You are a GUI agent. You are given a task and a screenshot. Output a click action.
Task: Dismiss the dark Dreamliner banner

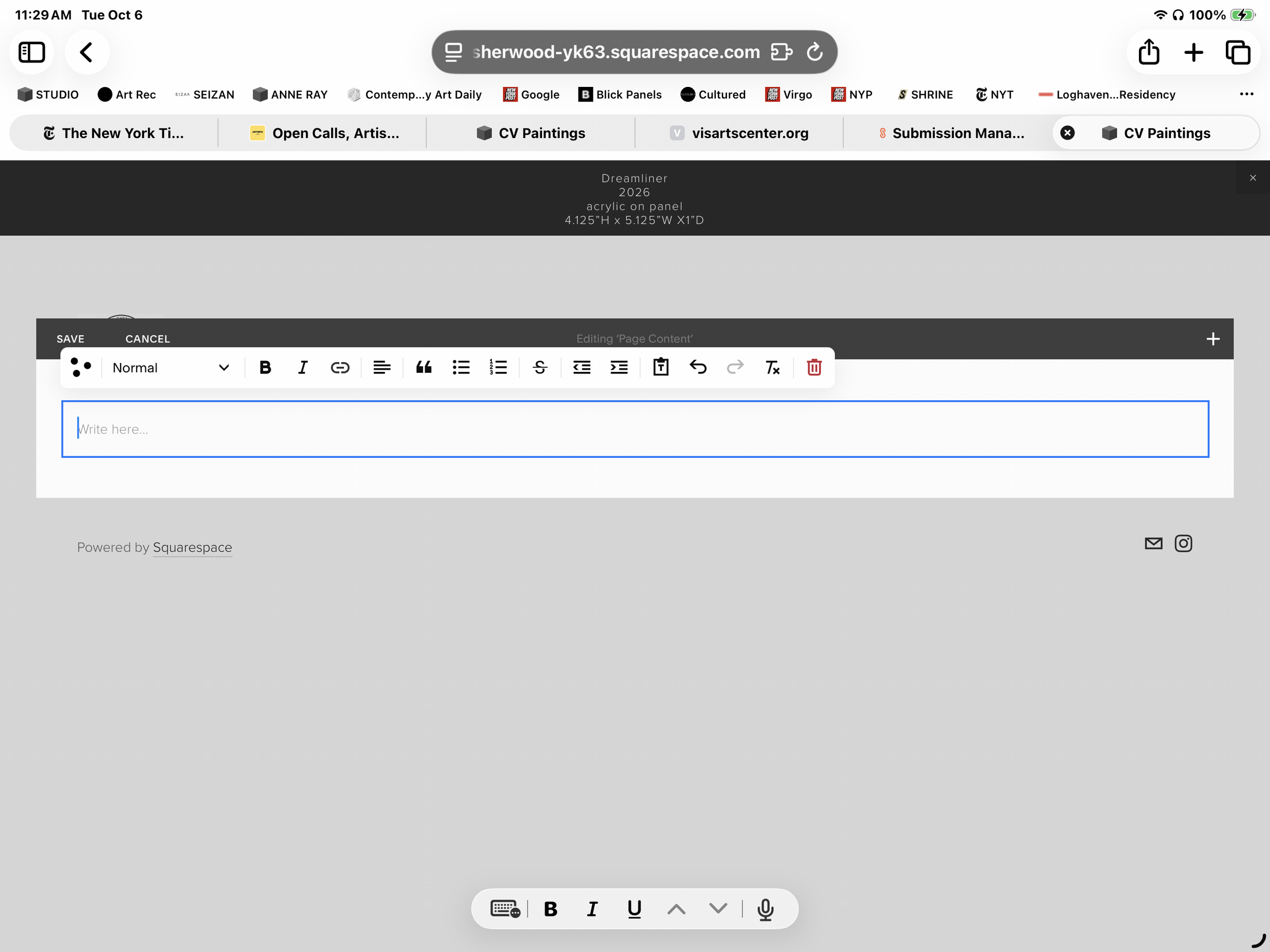point(1253,178)
